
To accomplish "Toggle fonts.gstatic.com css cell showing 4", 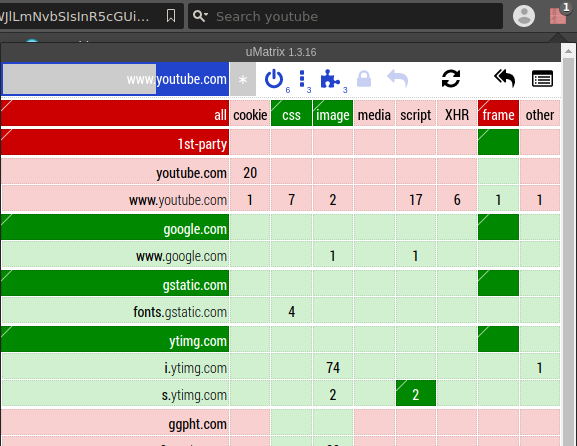I will coord(291,310).
